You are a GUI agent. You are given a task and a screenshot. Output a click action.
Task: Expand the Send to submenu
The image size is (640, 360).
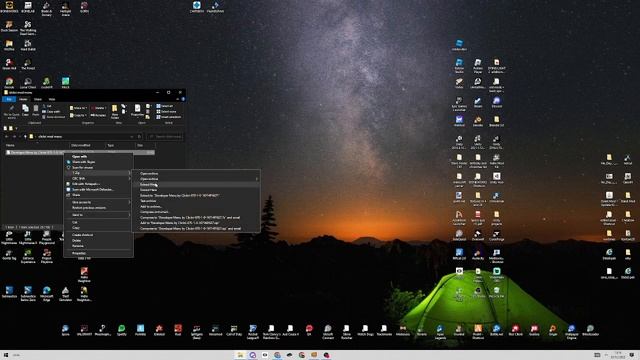point(98,215)
